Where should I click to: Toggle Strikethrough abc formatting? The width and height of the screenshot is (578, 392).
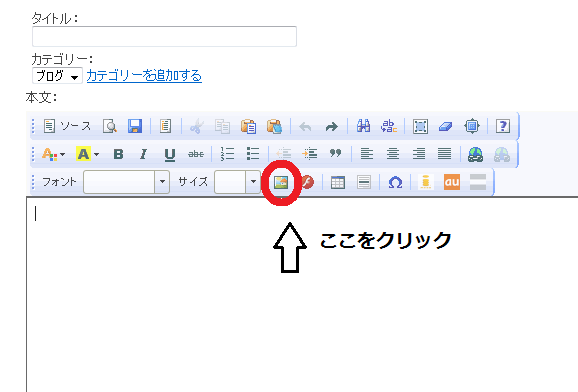196,154
